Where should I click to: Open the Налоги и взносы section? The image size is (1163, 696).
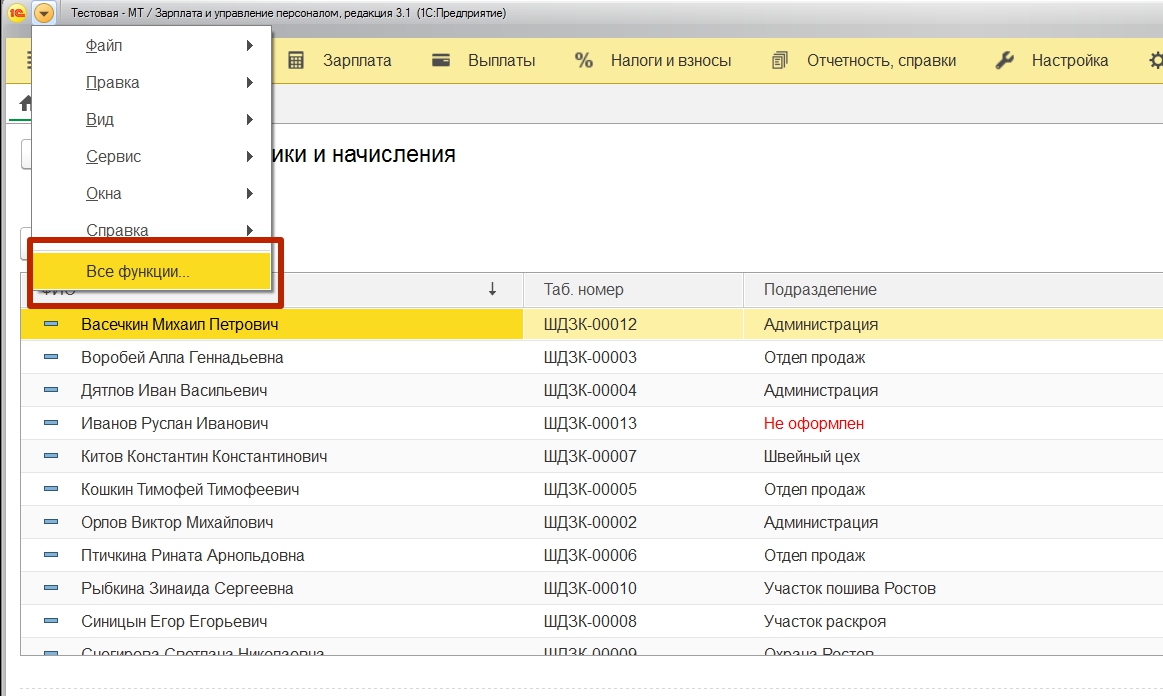click(x=671, y=61)
